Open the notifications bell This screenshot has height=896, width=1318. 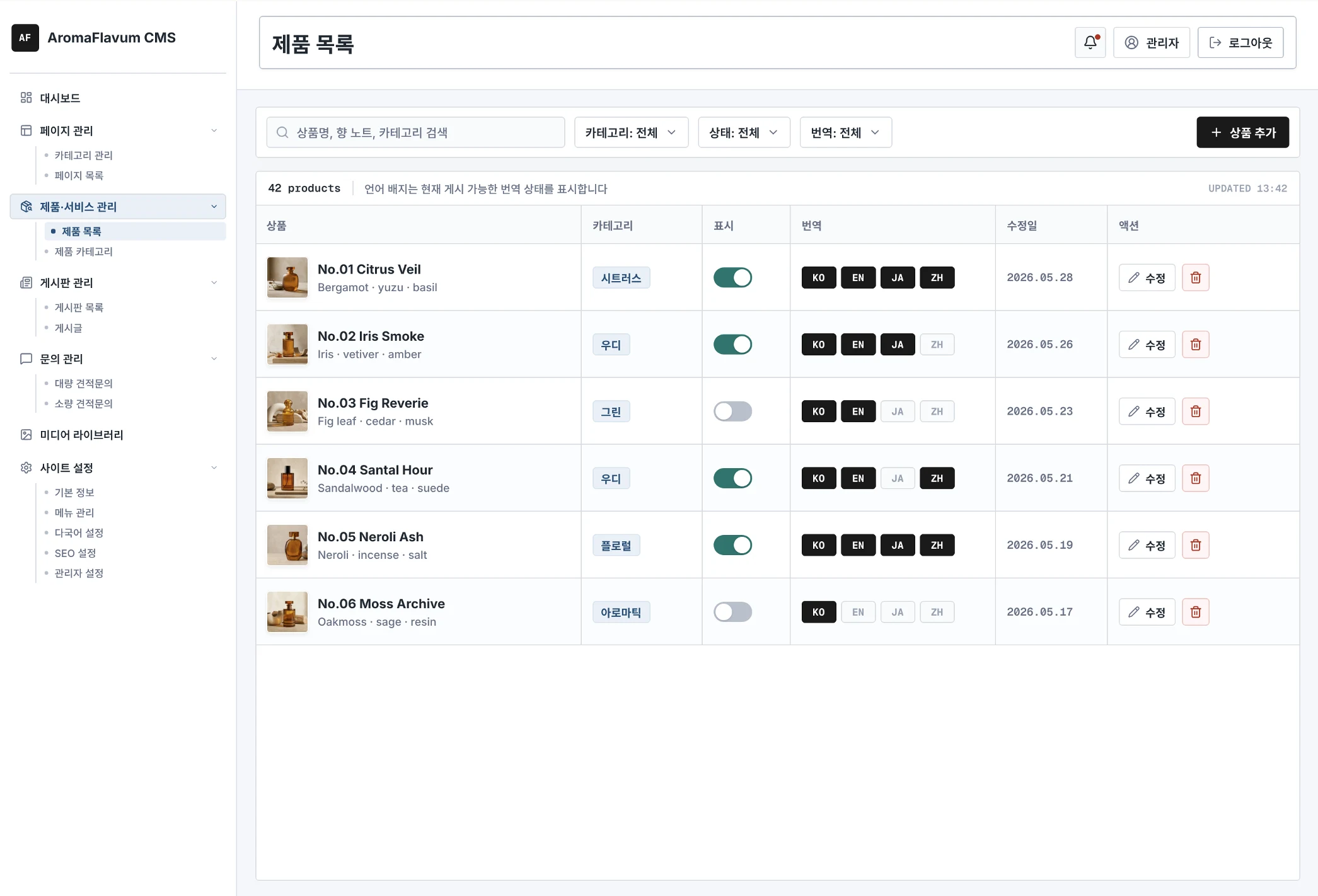tap(1090, 42)
